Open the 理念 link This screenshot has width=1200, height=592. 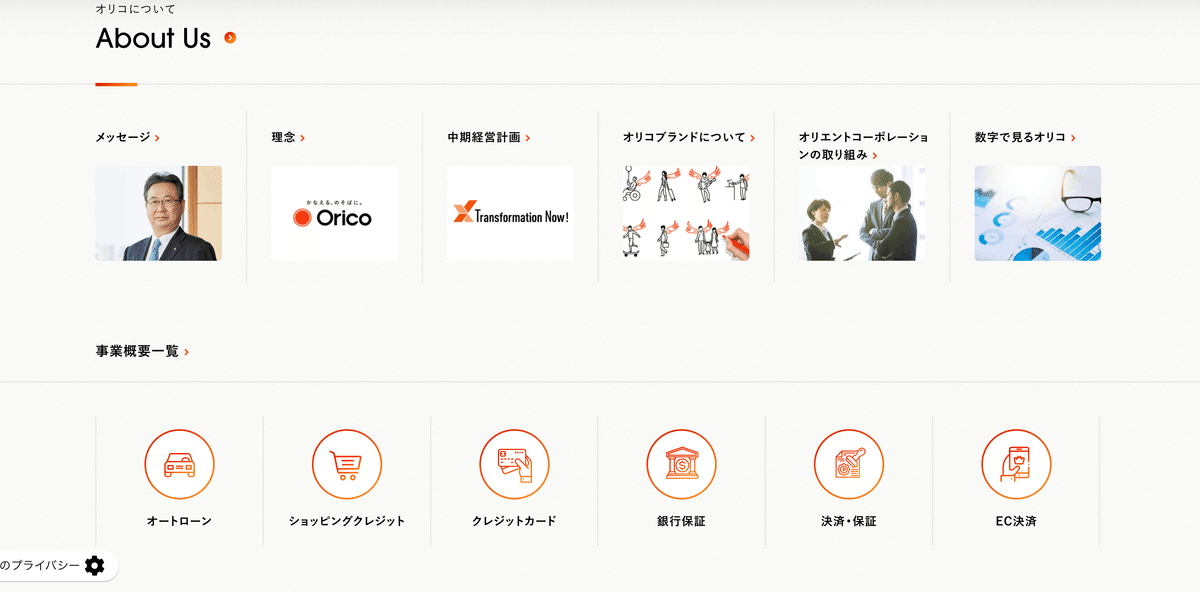pyautogui.click(x=288, y=137)
